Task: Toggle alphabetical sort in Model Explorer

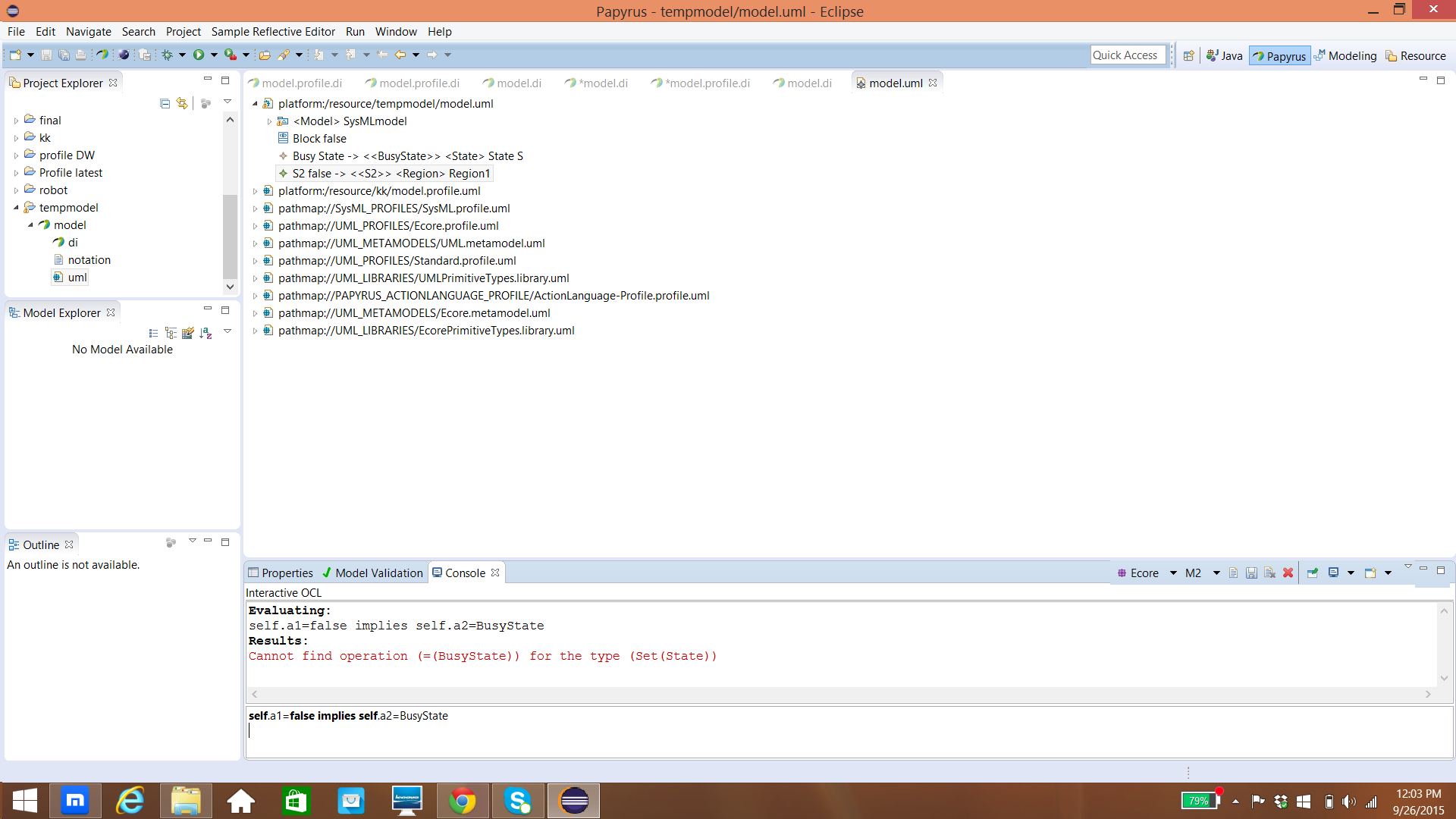Action: (x=206, y=333)
